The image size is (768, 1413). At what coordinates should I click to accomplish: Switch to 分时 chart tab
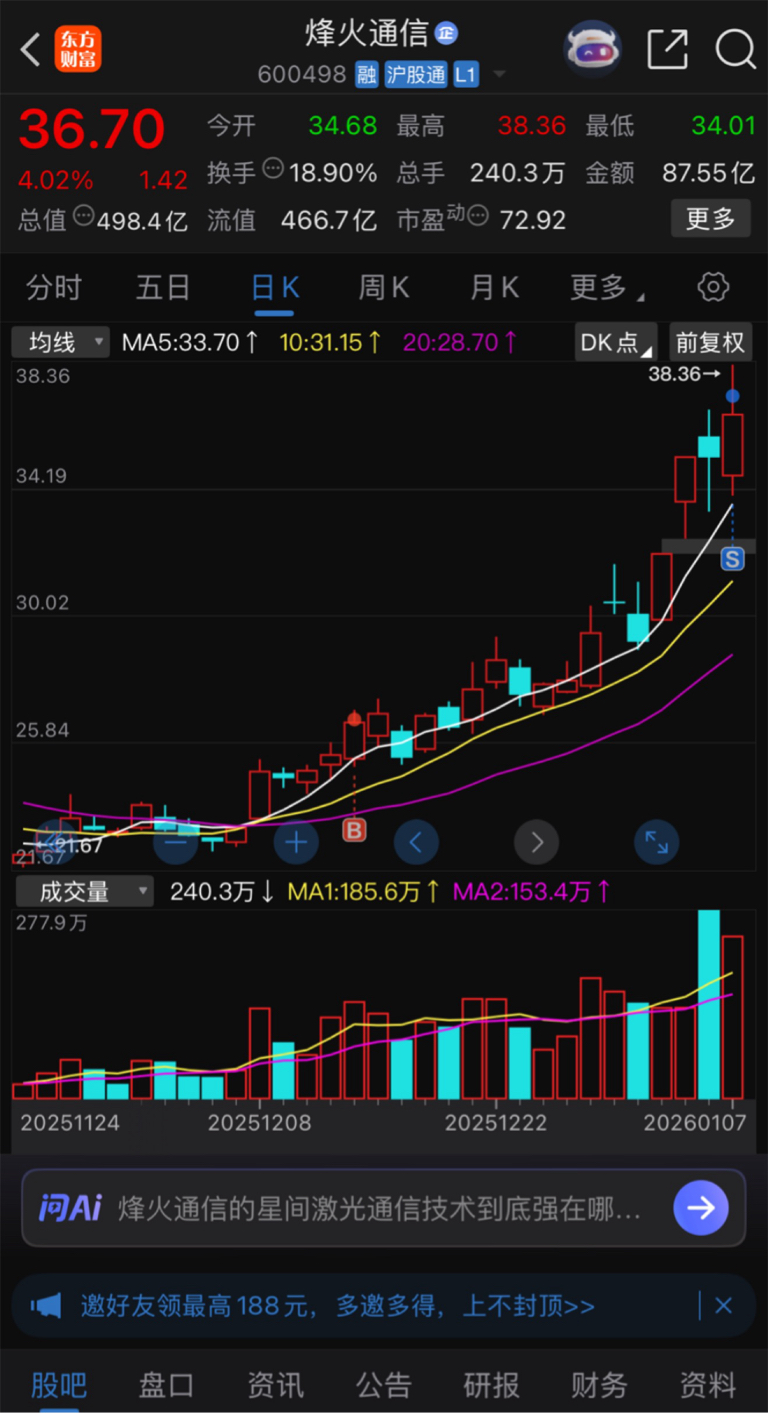(x=54, y=288)
